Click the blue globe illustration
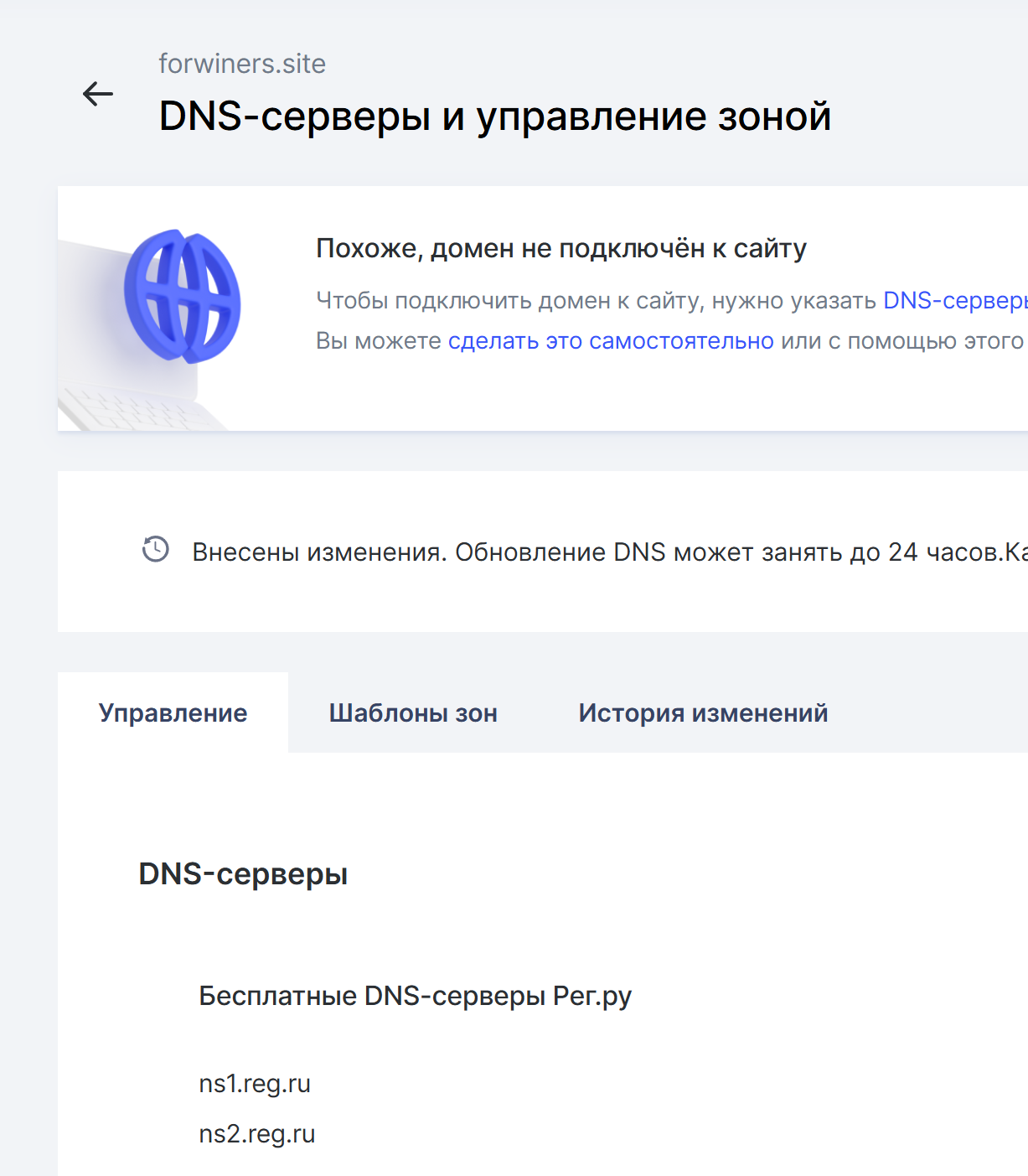The image size is (1028, 1176). tap(183, 296)
